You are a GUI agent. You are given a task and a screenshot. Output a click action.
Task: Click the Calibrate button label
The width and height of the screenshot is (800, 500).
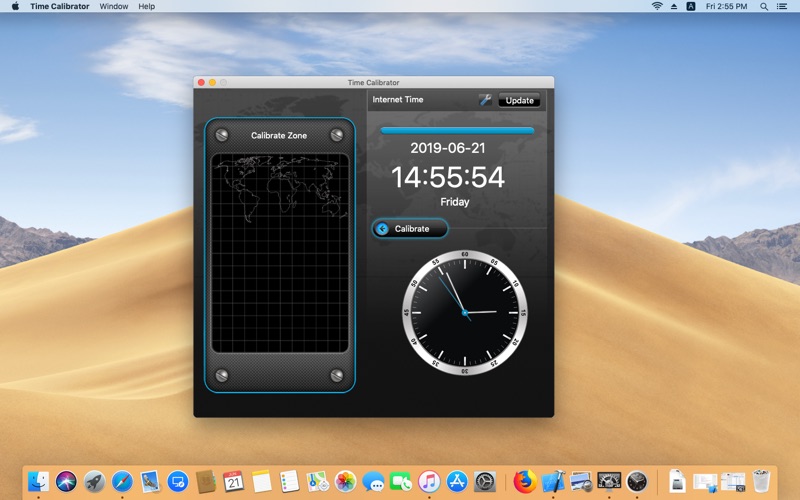point(412,229)
